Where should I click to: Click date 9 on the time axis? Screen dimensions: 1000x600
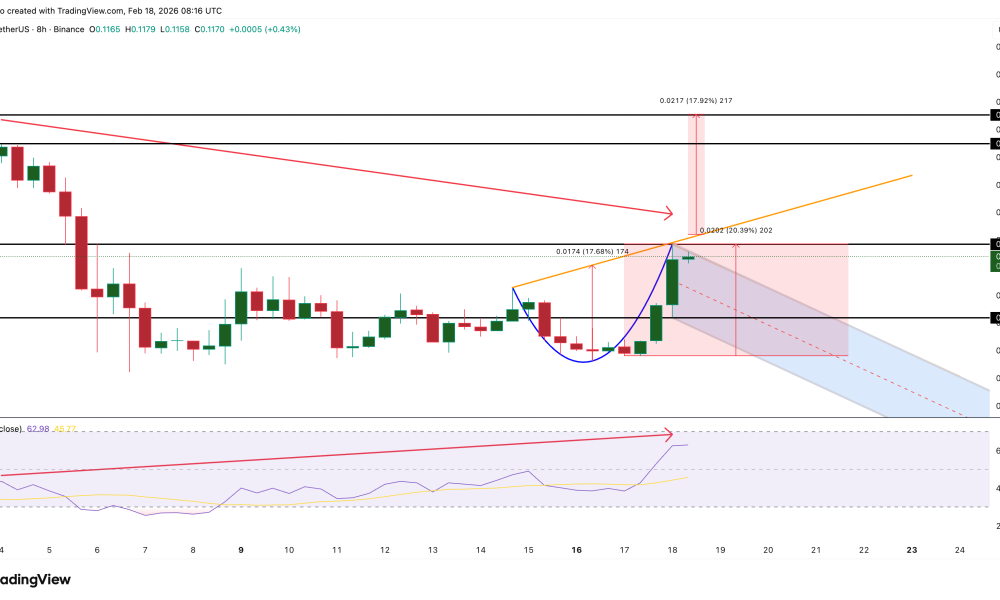240,550
